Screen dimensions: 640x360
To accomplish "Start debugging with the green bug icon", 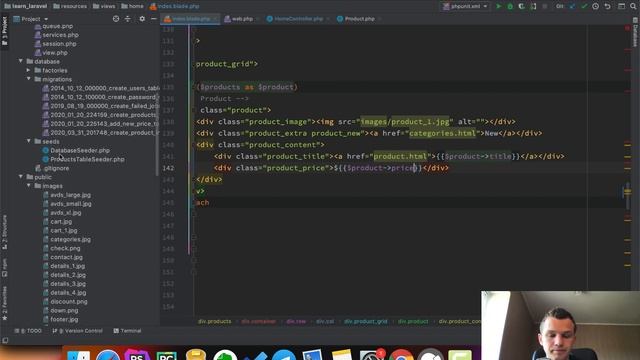I will point(510,7).
